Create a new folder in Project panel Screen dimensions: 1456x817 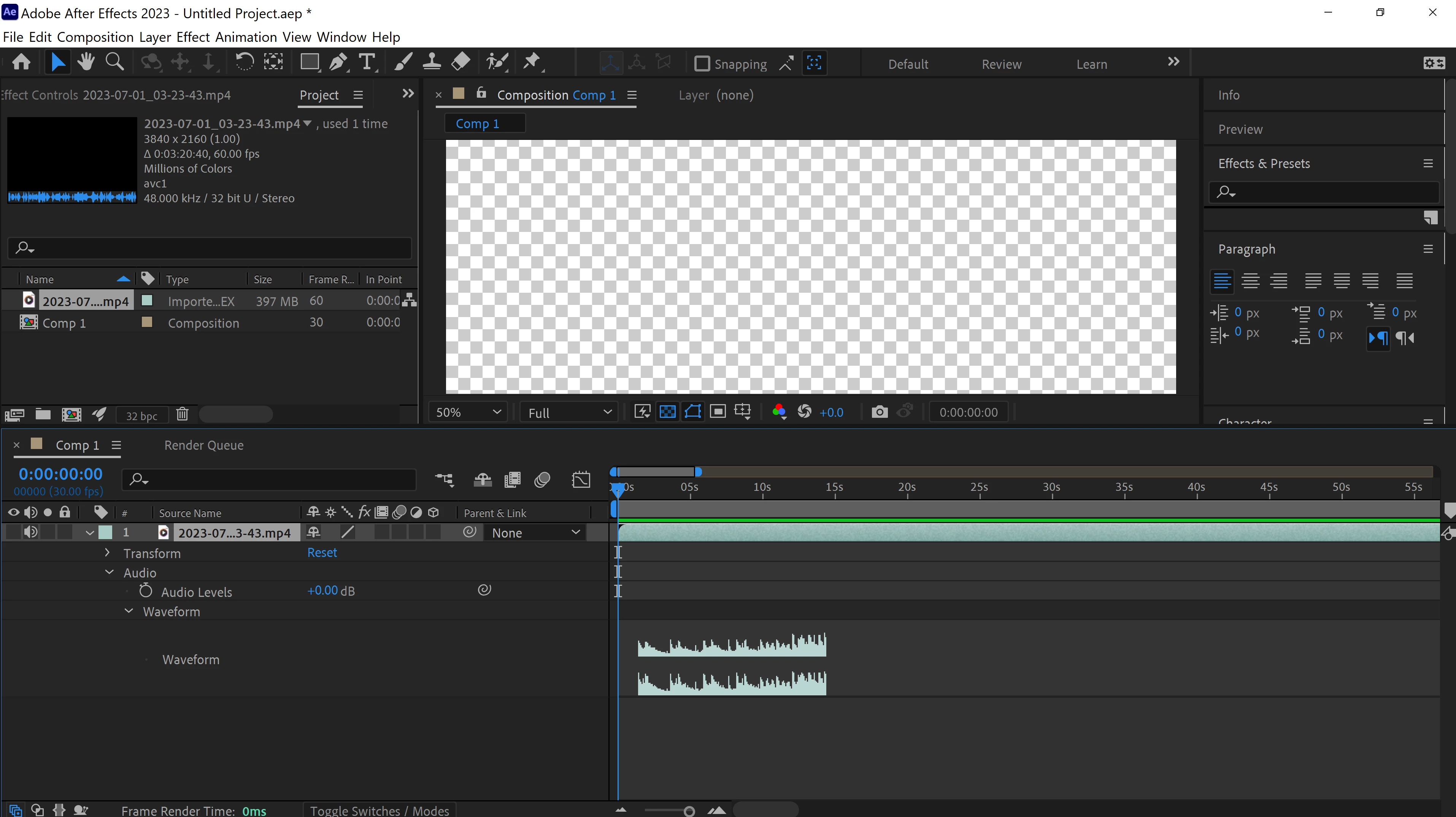pos(43,414)
